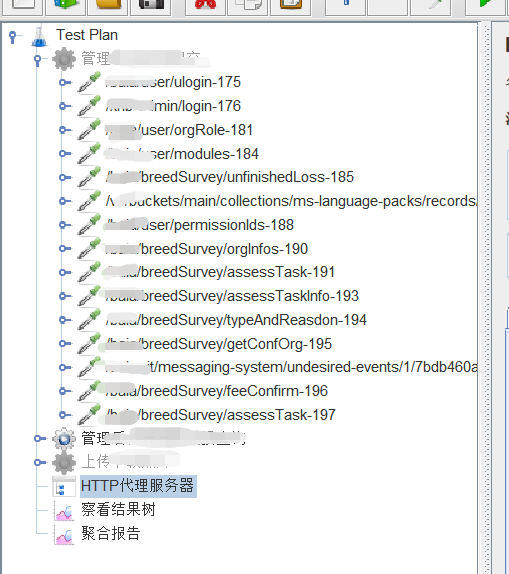Screen dimensions: 509x574
Task: Select breedSurvey/assessTask-197 request
Action: coord(220,415)
